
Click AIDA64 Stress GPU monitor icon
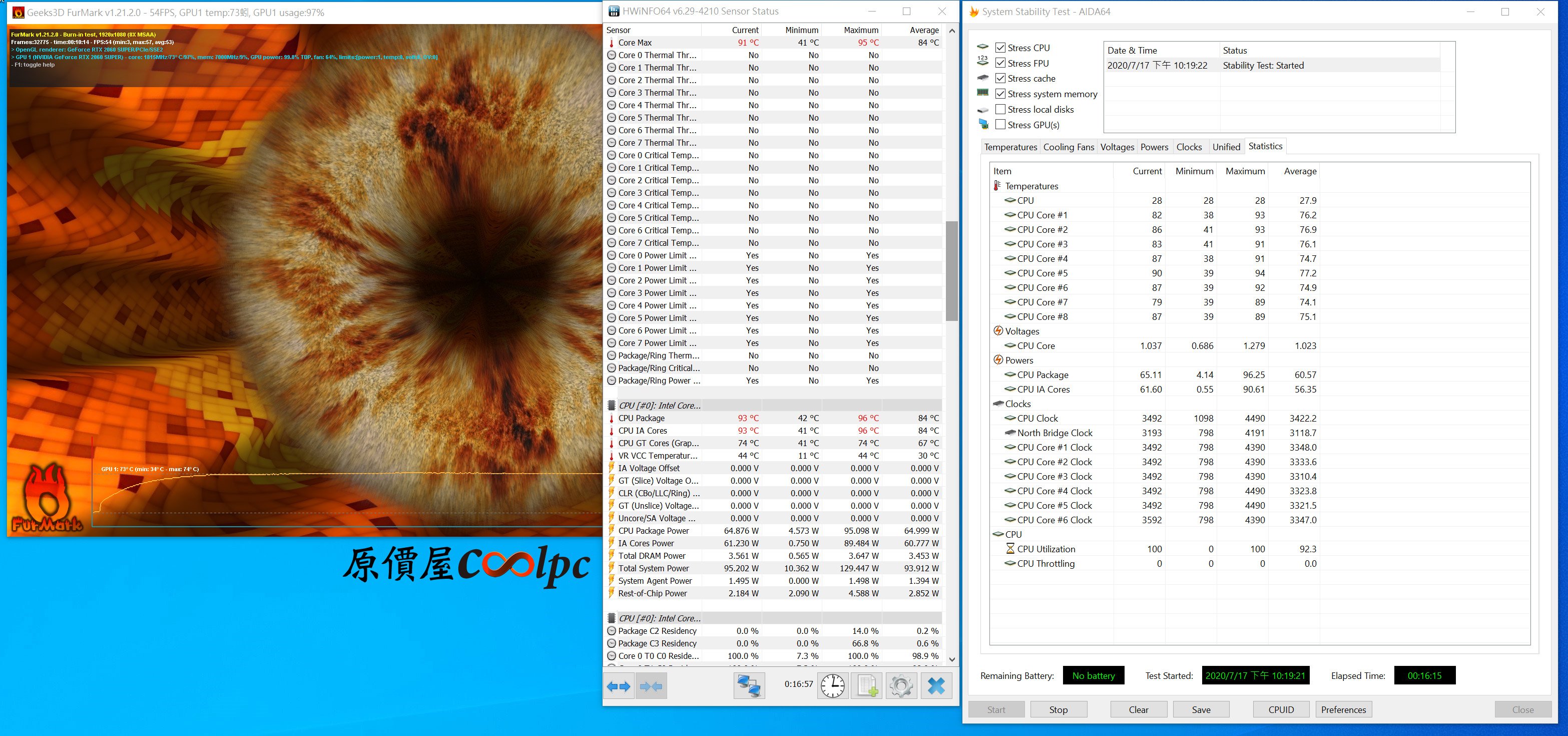pyautogui.click(x=983, y=124)
